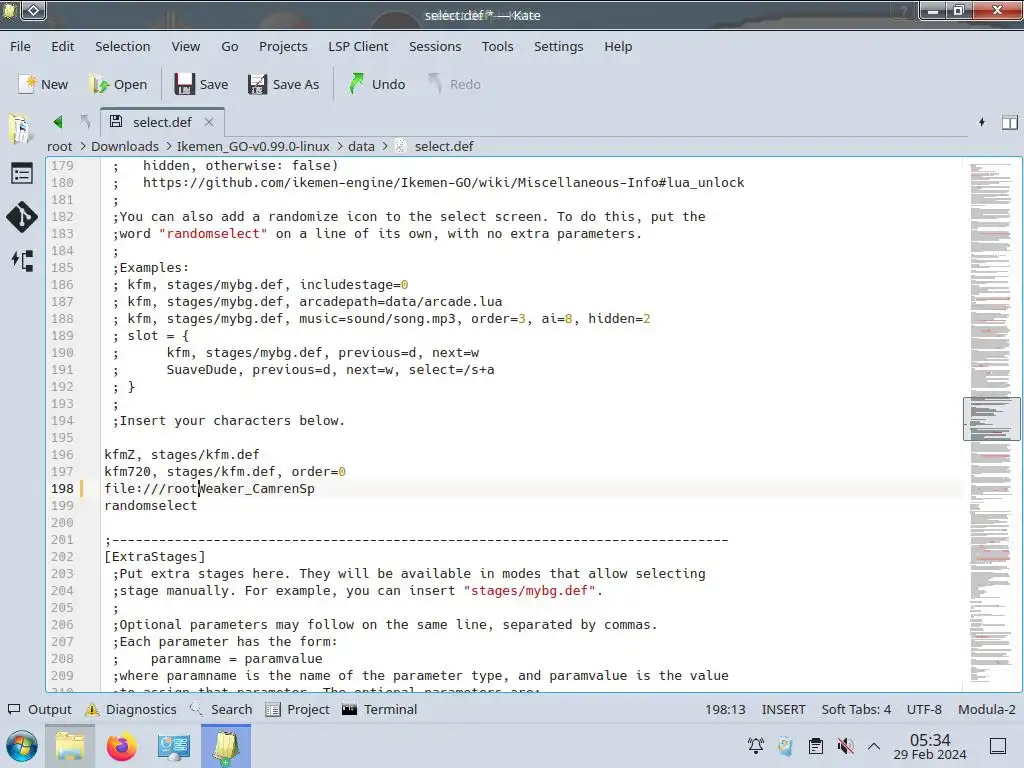This screenshot has height=768, width=1024.
Task: Go forward with grey arrow in tab bar
Action: pos(85,122)
